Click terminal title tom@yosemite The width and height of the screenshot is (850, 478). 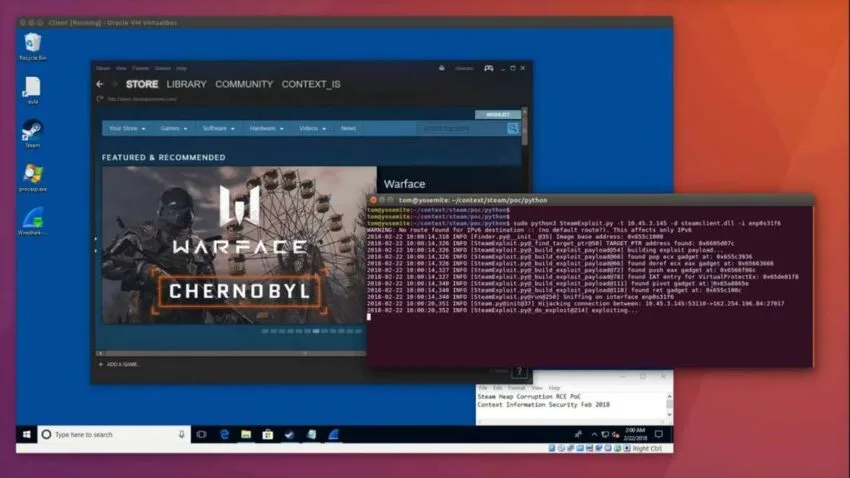(473, 200)
